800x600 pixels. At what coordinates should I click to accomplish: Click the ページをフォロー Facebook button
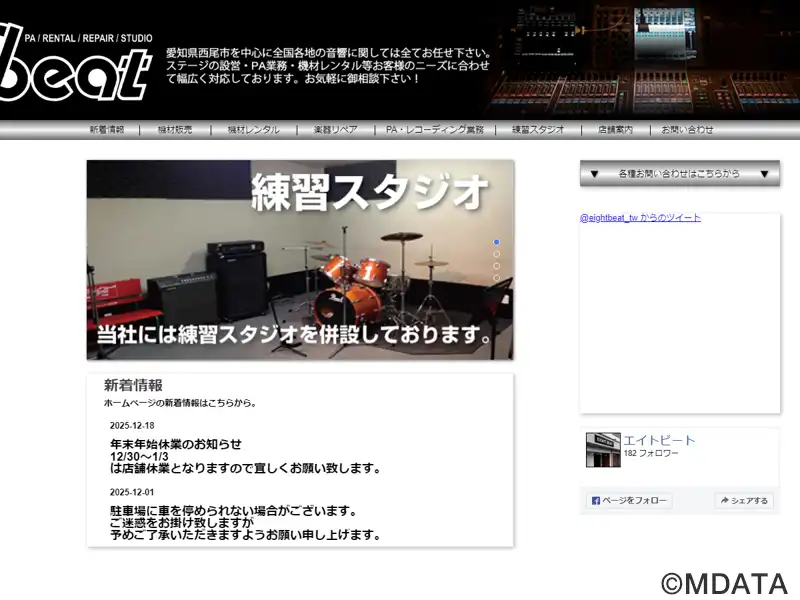(x=629, y=501)
